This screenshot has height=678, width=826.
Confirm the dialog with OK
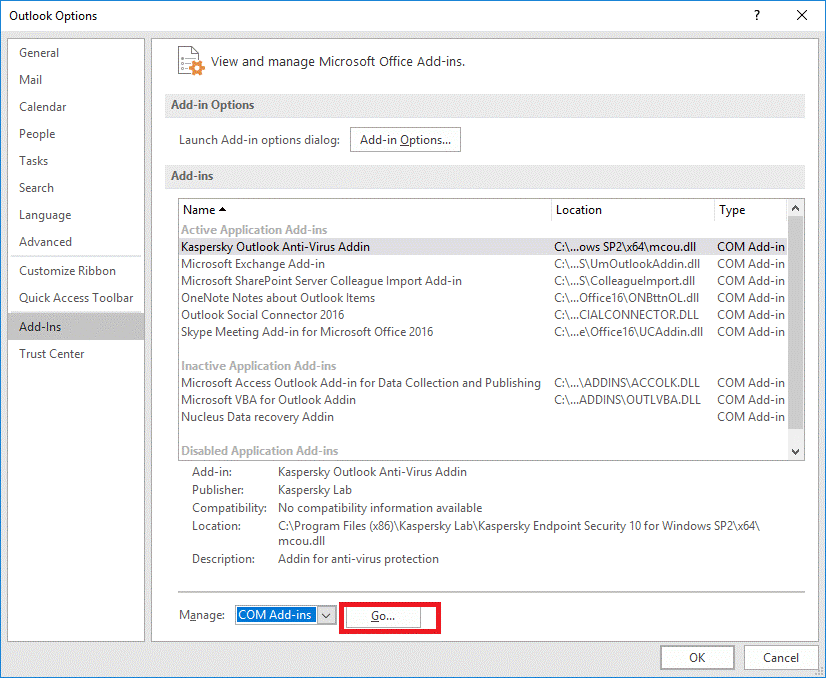(x=697, y=657)
